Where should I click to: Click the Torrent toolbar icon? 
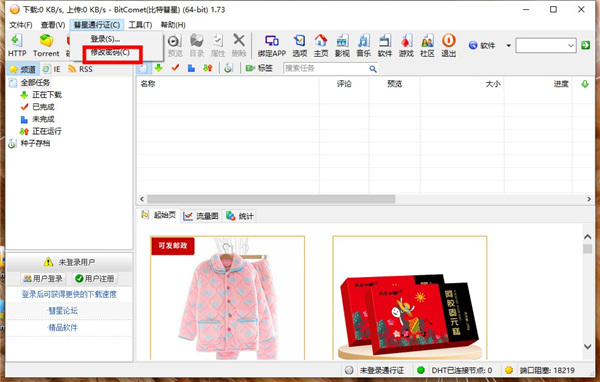(x=46, y=45)
